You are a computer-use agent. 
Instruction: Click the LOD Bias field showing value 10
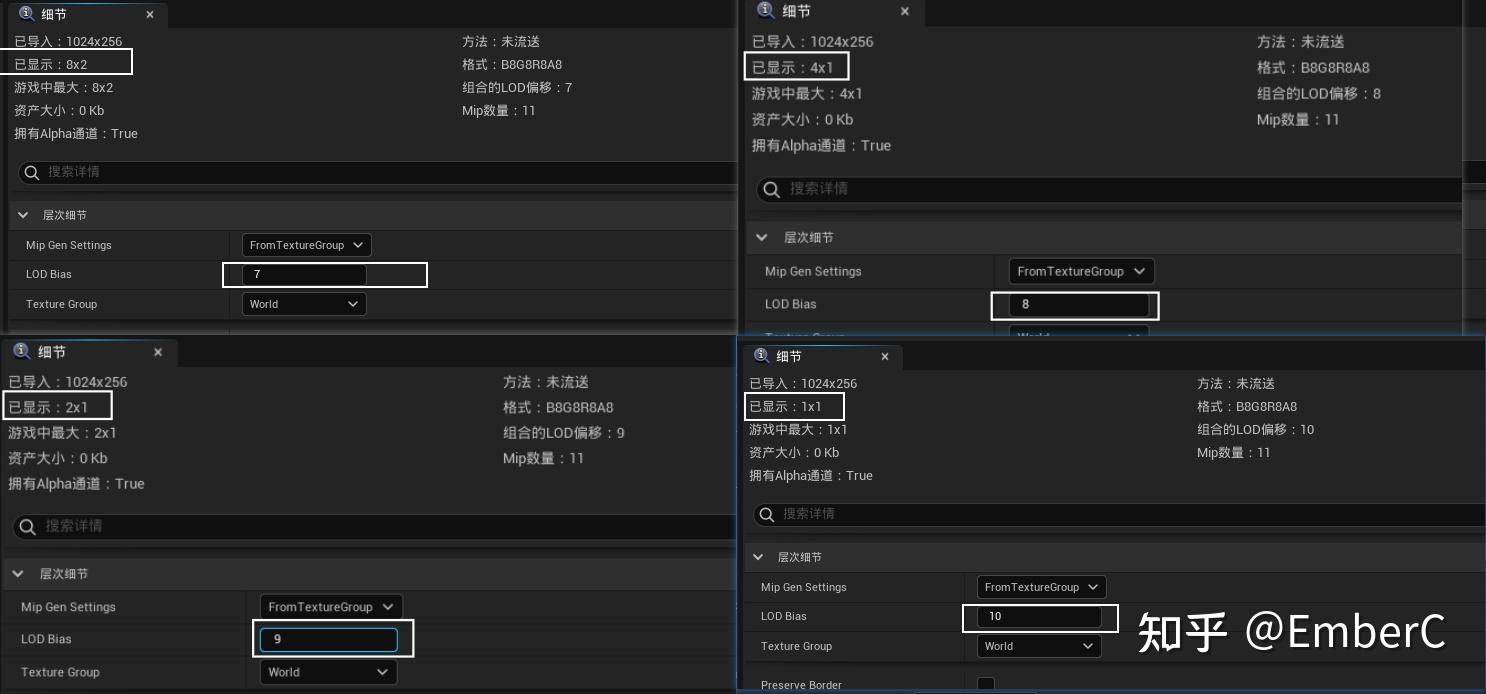(x=1040, y=617)
